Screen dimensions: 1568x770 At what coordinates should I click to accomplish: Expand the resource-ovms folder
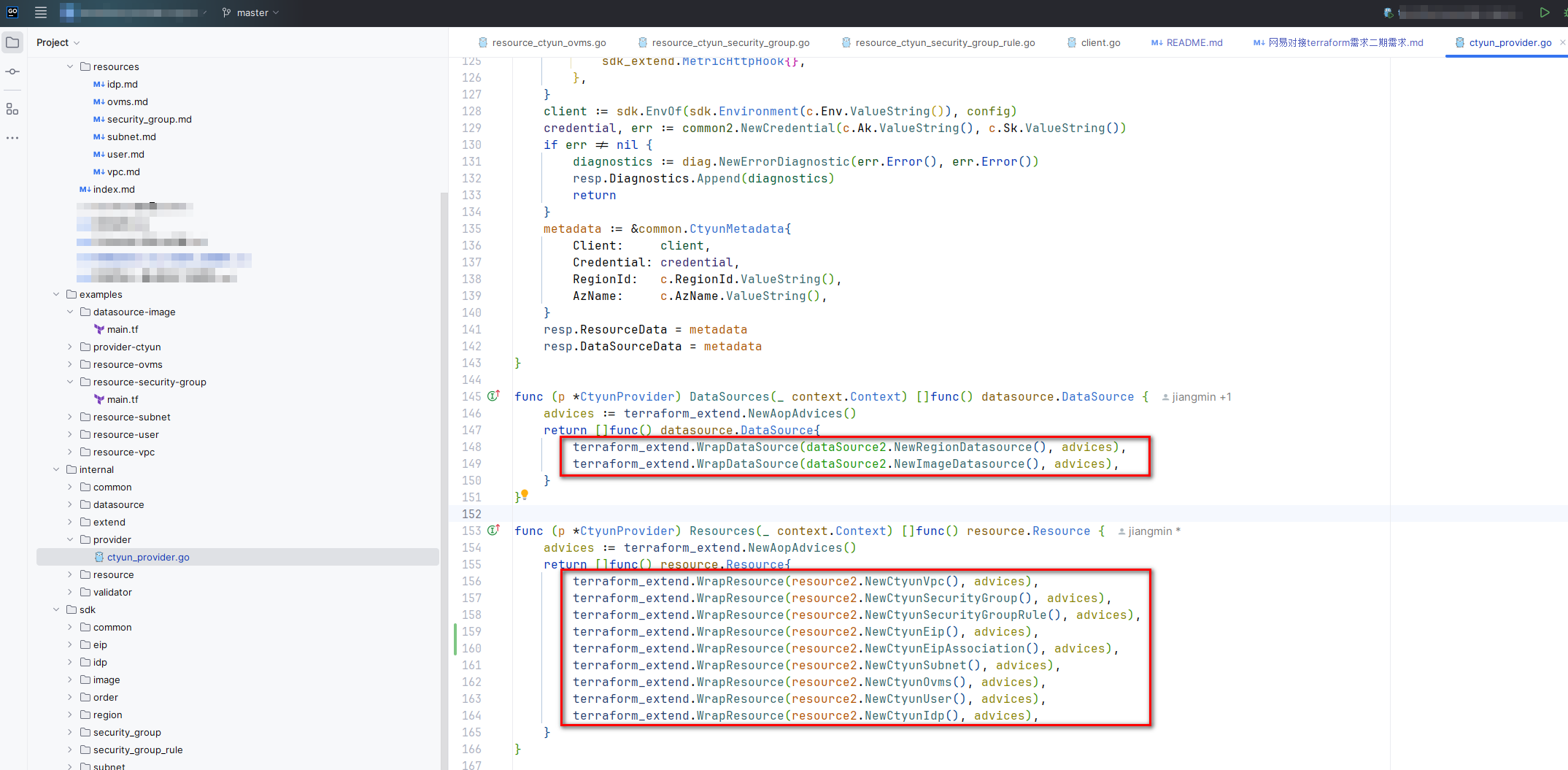70,364
